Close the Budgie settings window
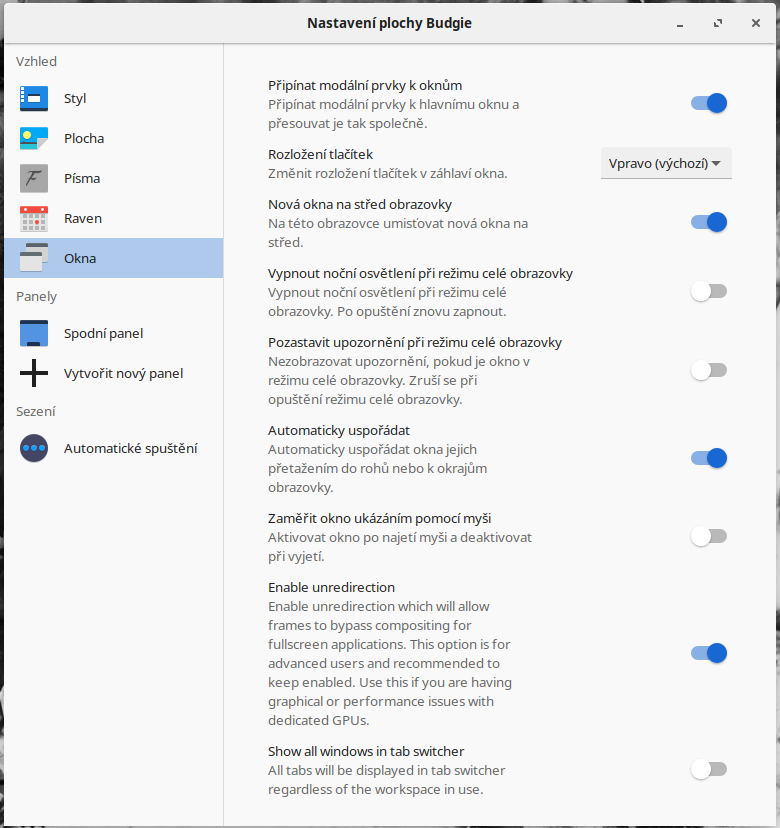780x828 pixels. click(x=756, y=23)
